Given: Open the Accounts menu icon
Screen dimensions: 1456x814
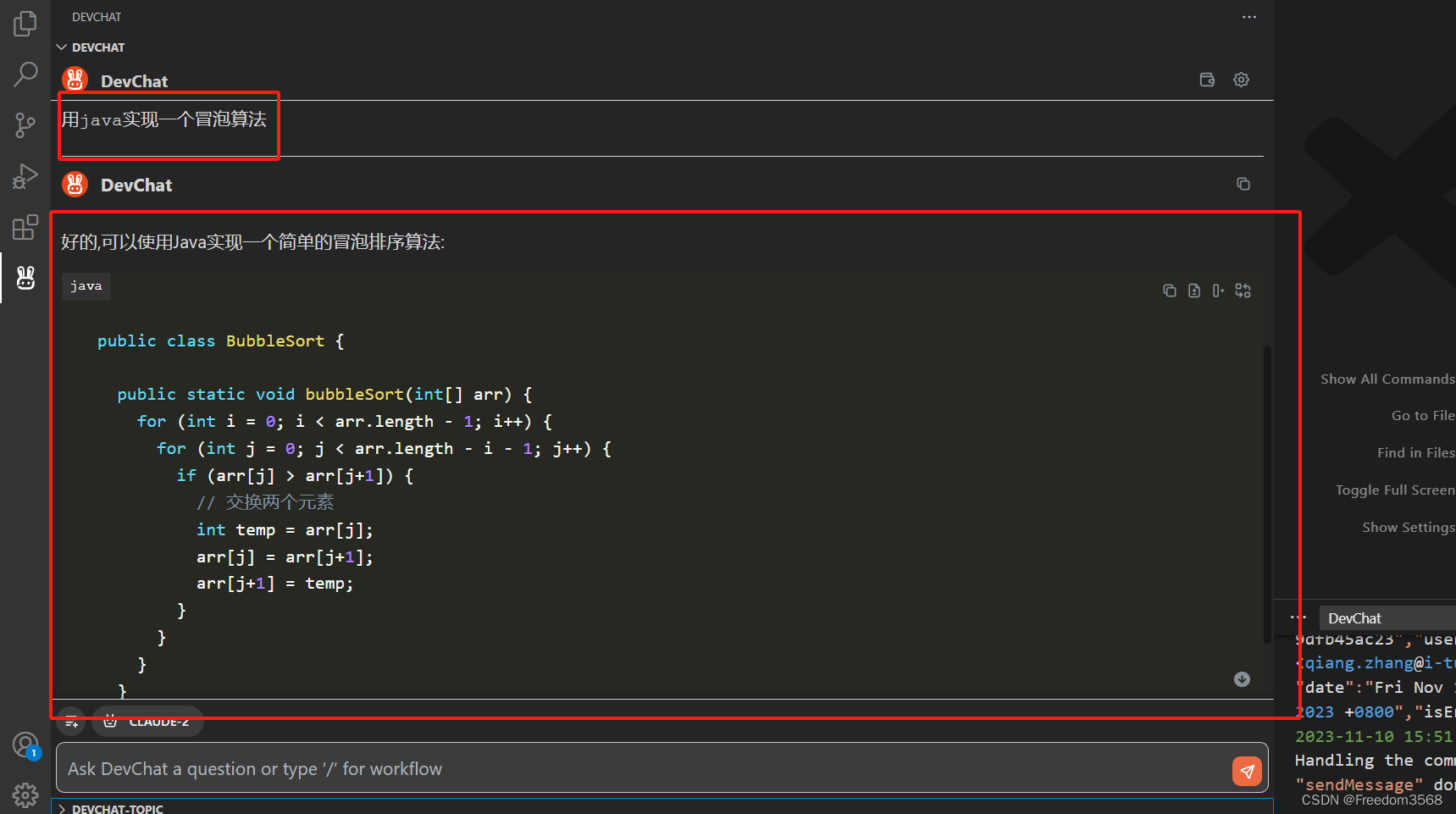Looking at the screenshot, I should tap(25, 745).
